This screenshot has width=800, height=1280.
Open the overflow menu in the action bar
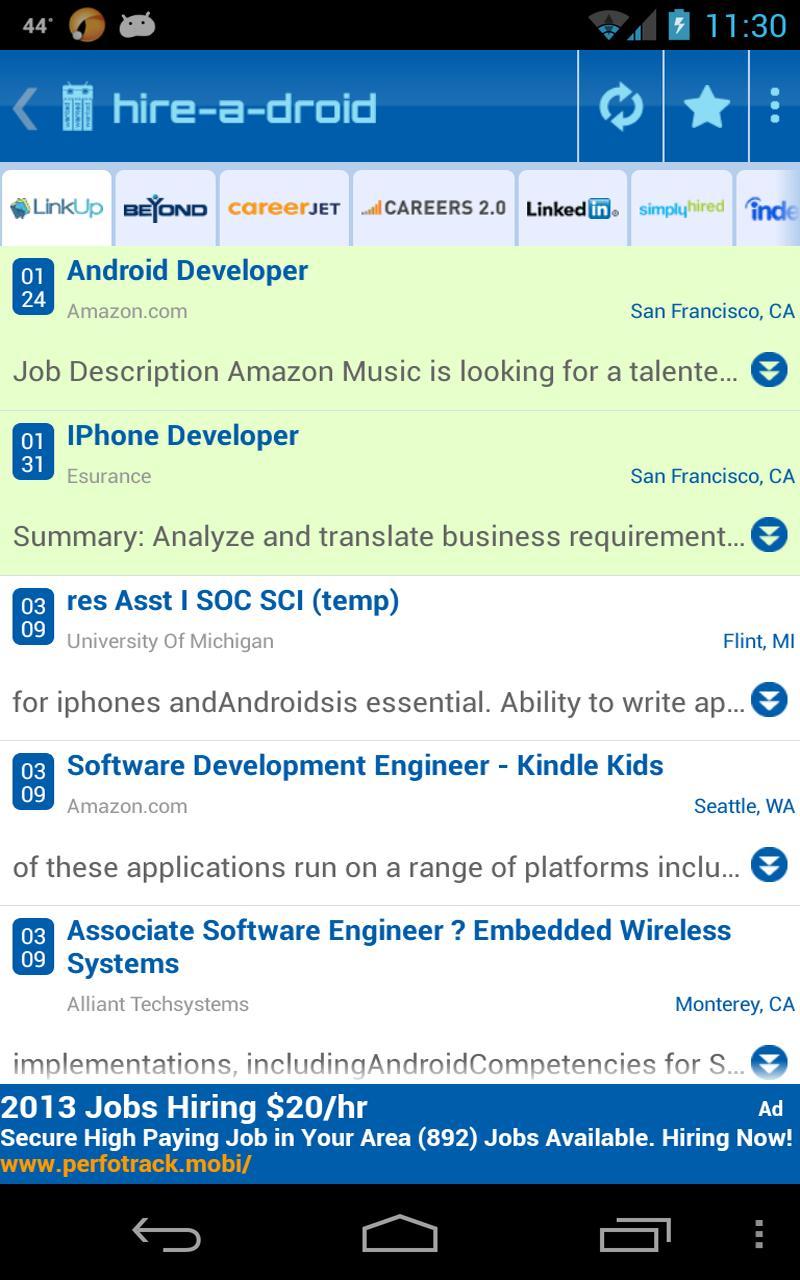[775, 106]
